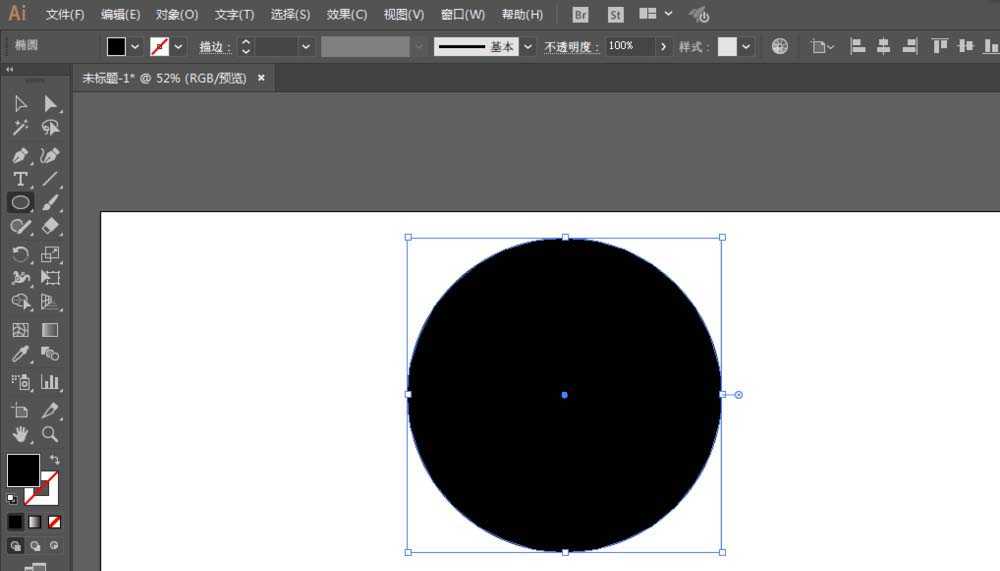1000x571 pixels.
Task: Swap fill and stroke colors
Action: point(54,459)
